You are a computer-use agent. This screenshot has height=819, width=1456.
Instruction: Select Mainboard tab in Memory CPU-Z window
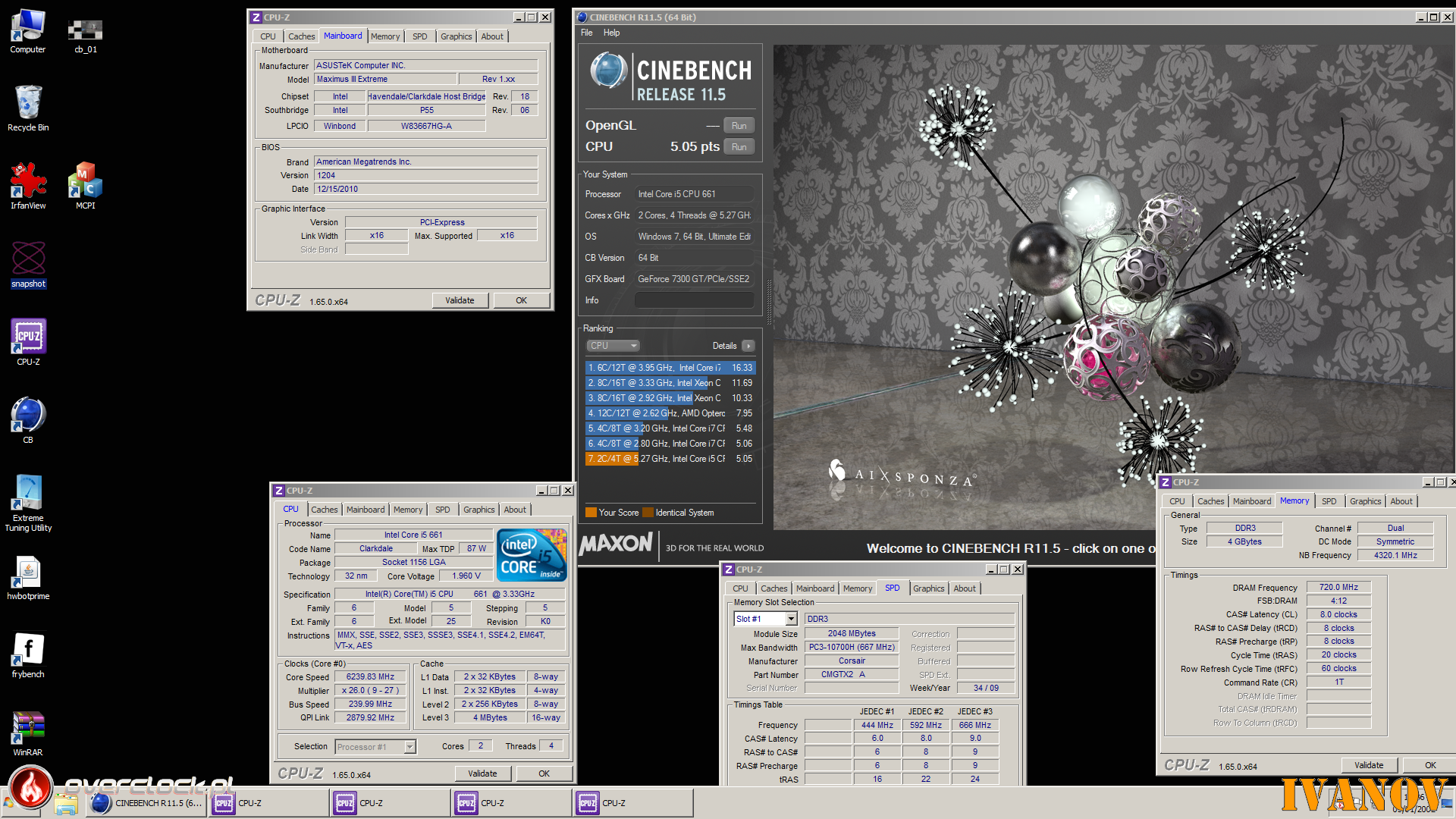(1251, 501)
